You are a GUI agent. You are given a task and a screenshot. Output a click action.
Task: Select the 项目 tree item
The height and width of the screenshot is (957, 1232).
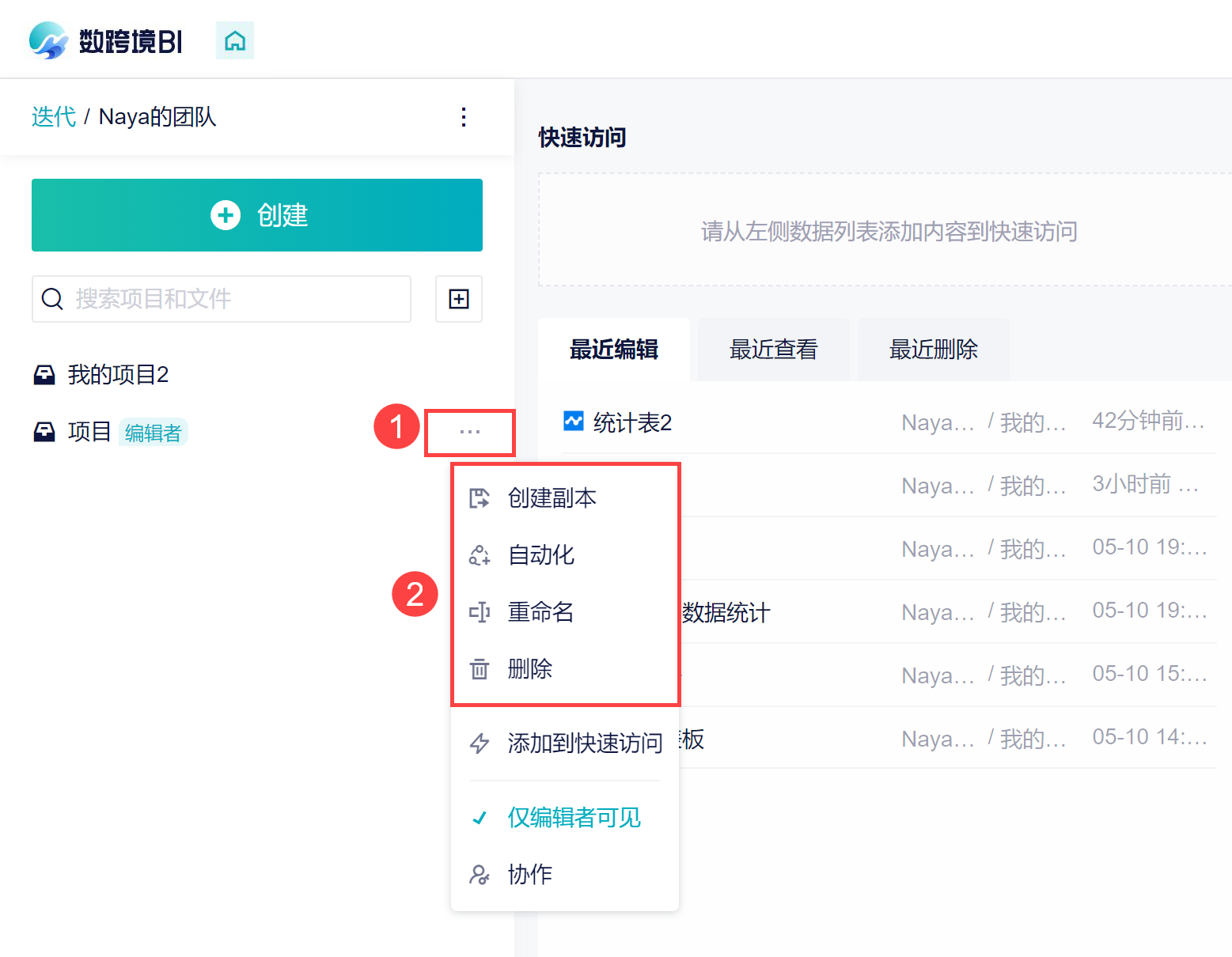89,432
